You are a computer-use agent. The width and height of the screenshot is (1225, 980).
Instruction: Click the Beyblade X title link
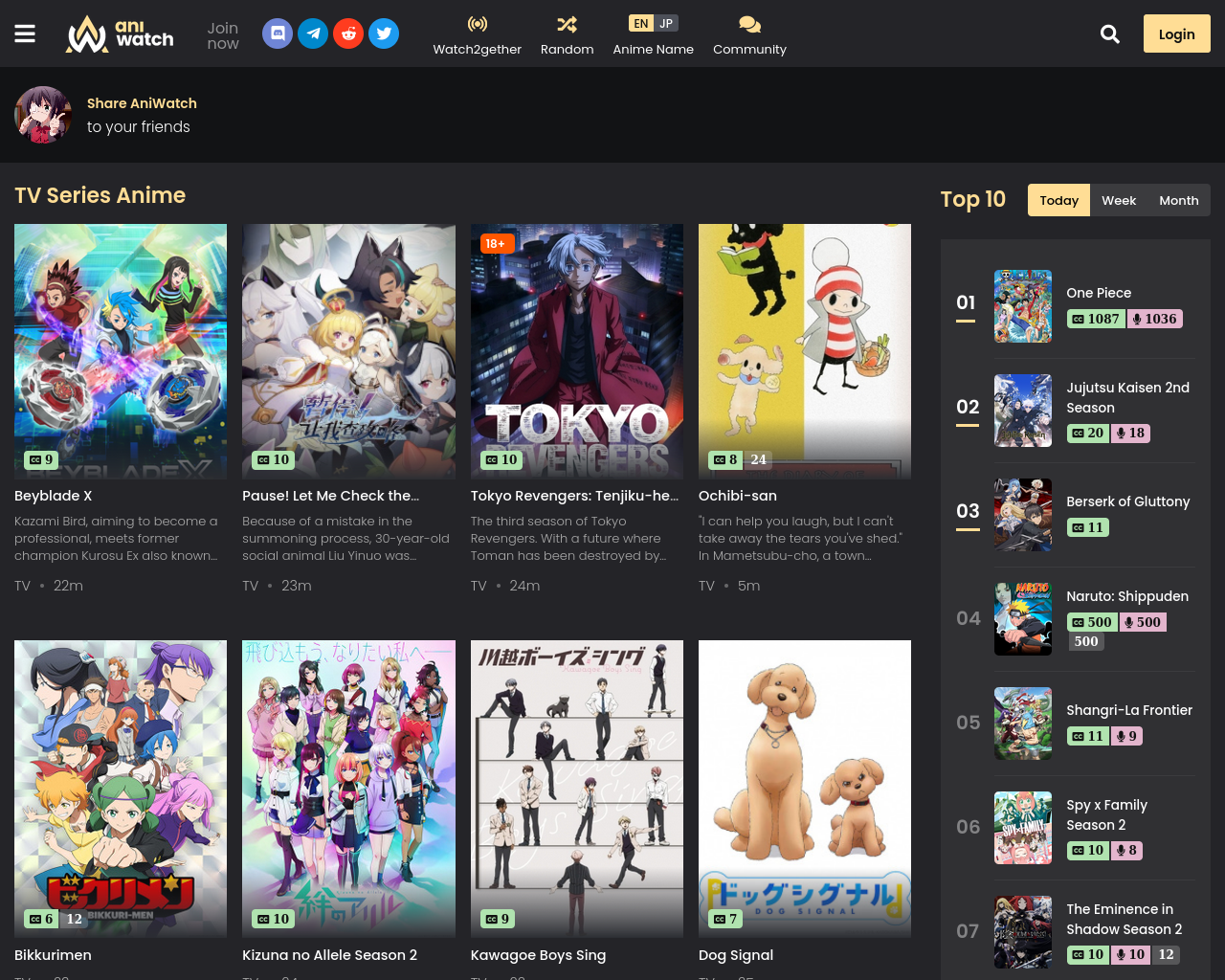click(54, 496)
